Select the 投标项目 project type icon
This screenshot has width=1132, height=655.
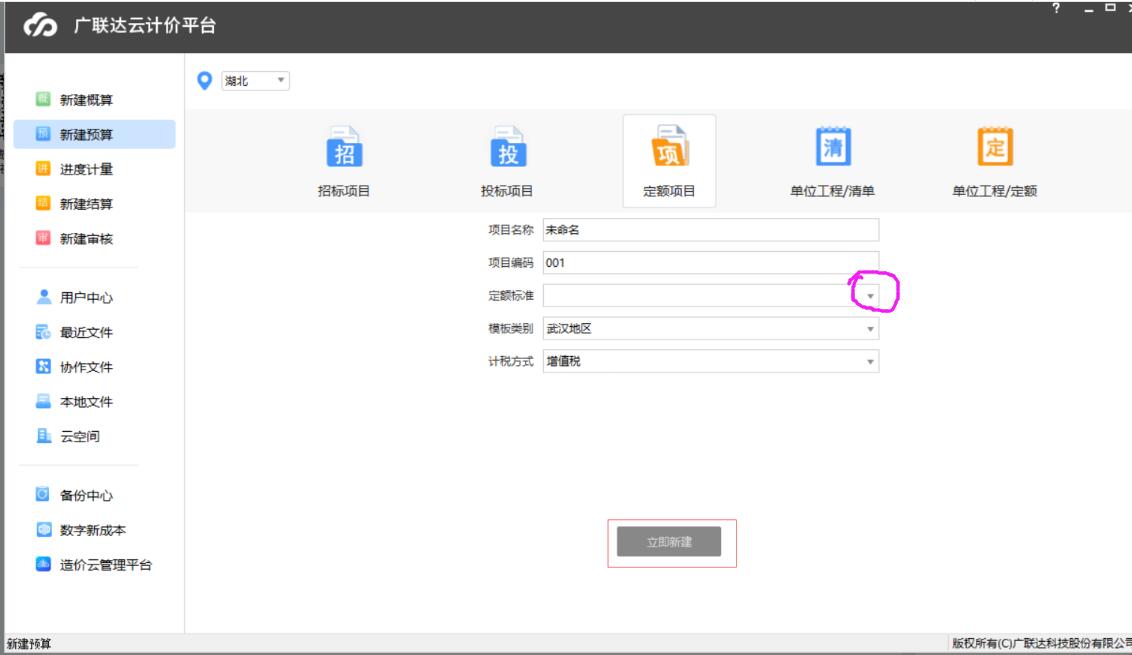(x=508, y=147)
